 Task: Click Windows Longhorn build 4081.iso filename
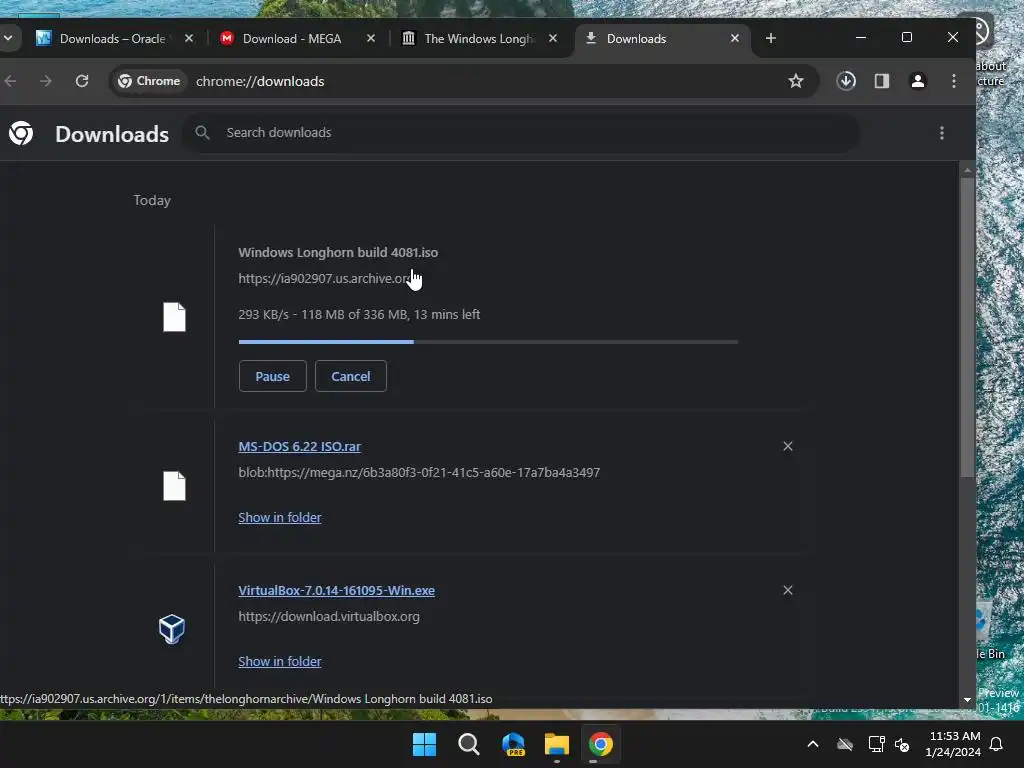[338, 253]
